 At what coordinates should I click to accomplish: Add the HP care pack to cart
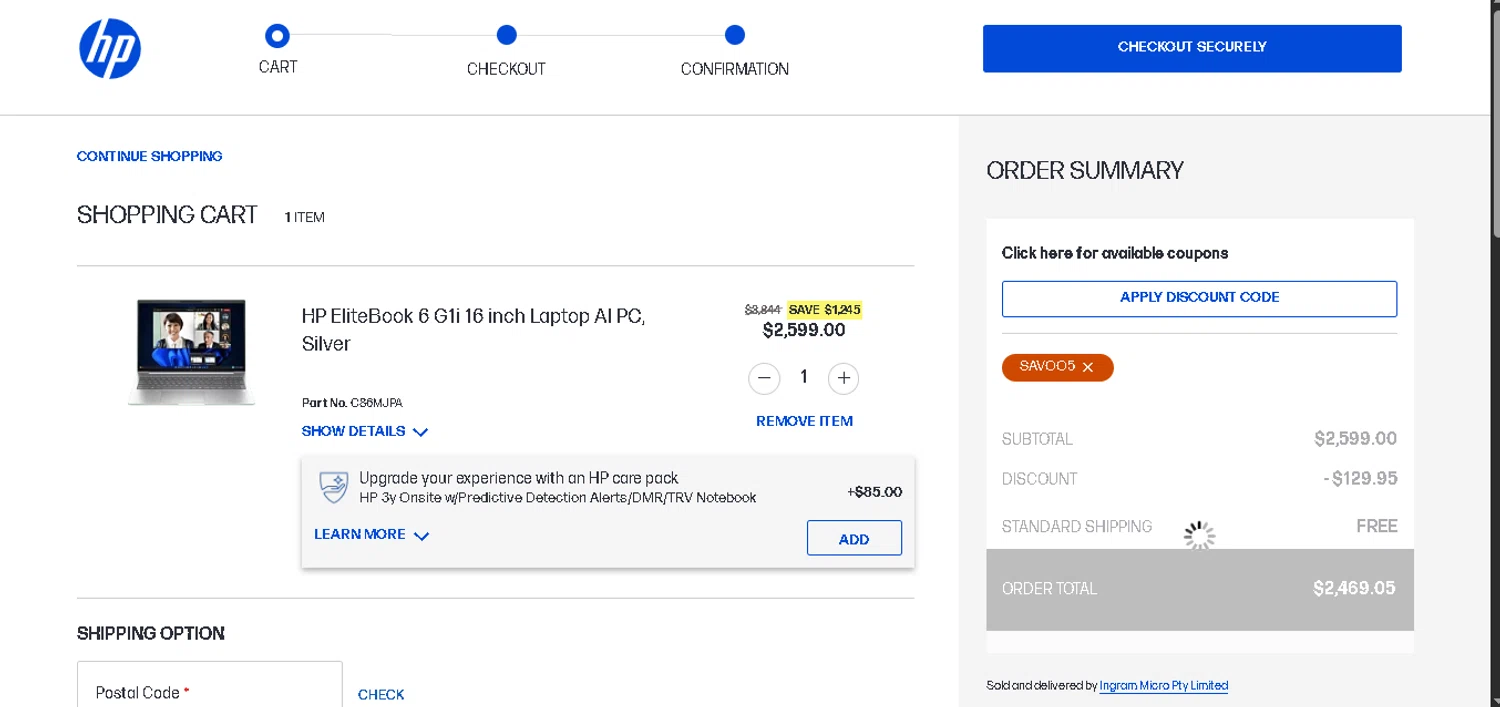(x=854, y=539)
